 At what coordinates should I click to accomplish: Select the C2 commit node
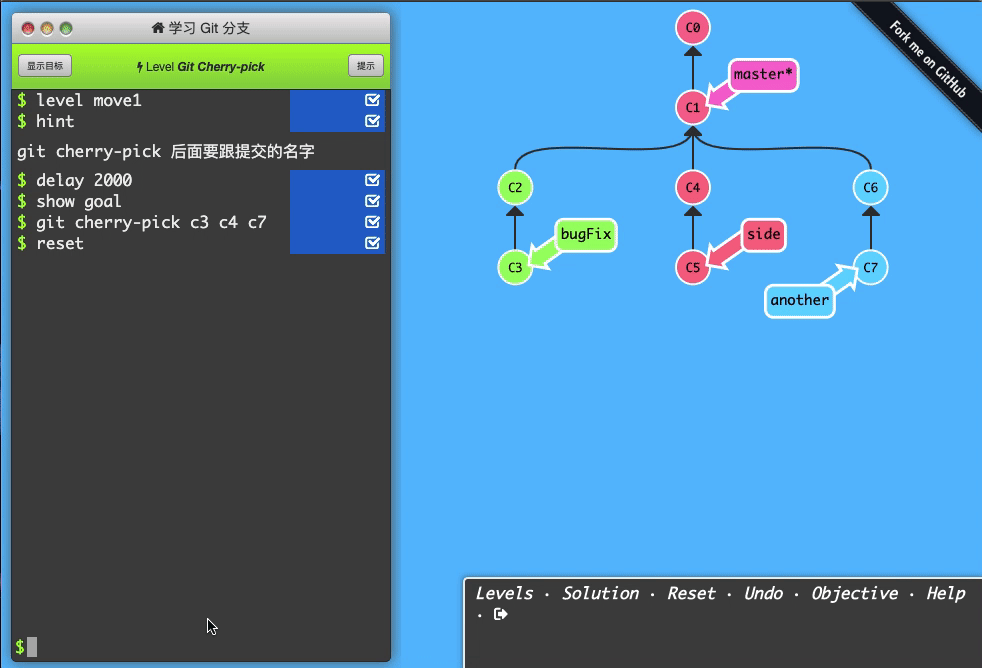click(515, 187)
